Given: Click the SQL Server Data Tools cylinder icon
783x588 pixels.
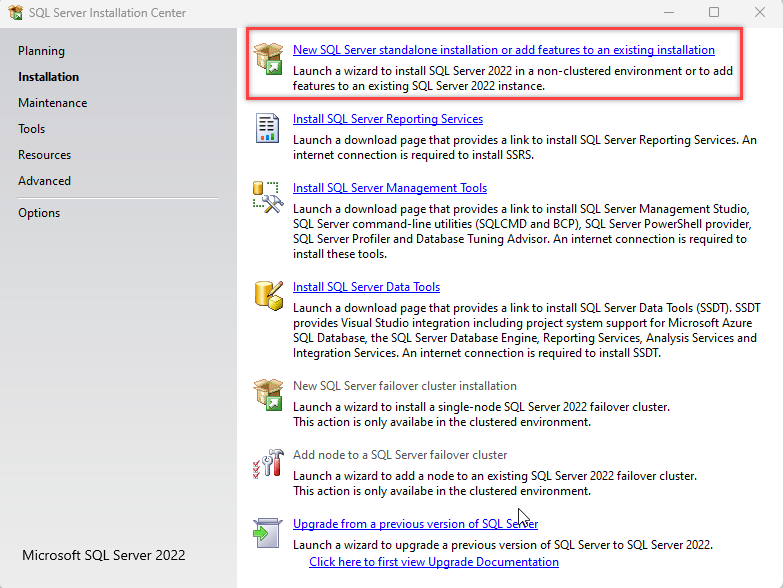Looking at the screenshot, I should (x=269, y=295).
